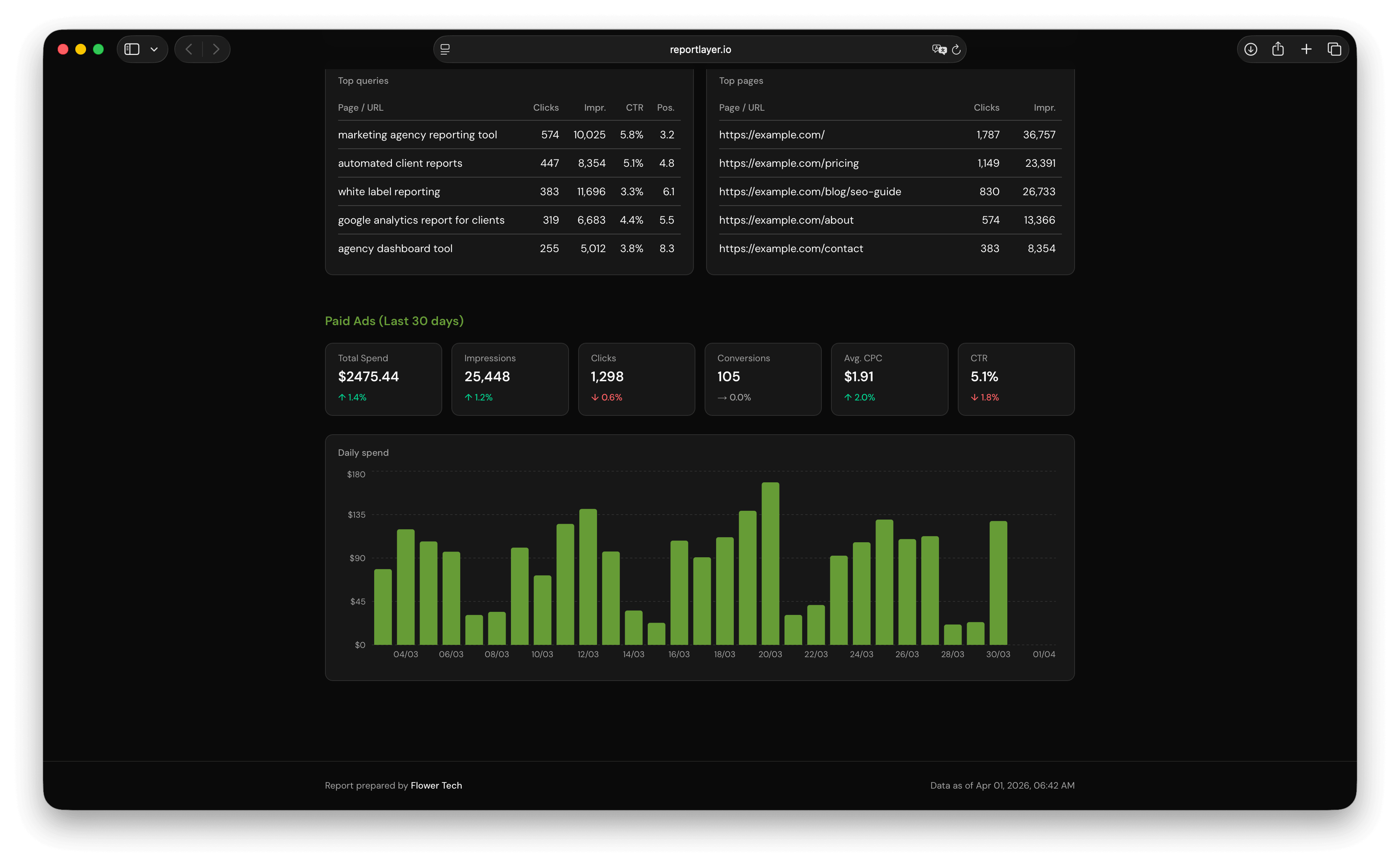
Task: Click the Flower Tech name in footer
Action: pos(436,786)
